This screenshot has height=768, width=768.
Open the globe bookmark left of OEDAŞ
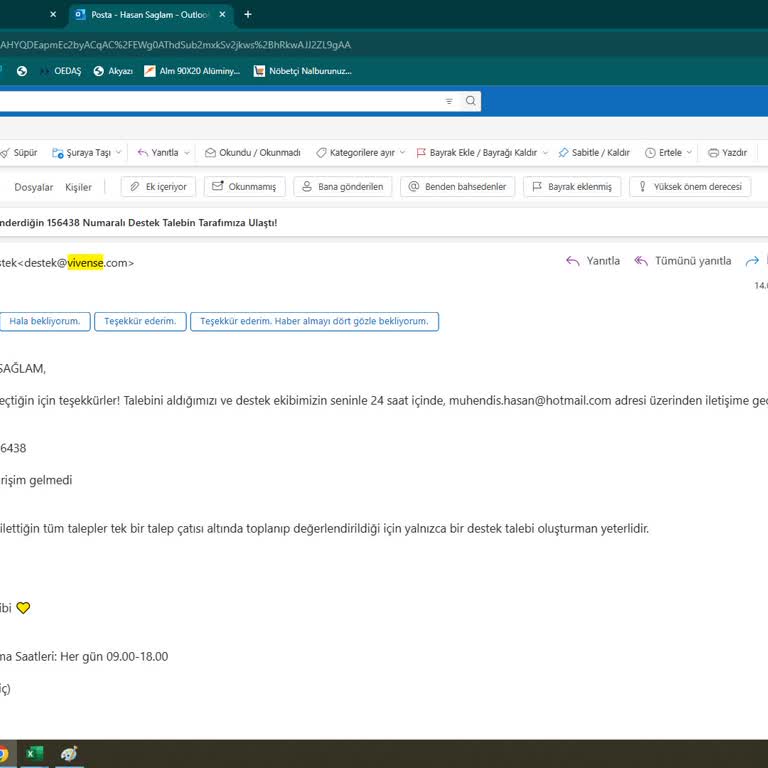pyautogui.click(x=22, y=71)
